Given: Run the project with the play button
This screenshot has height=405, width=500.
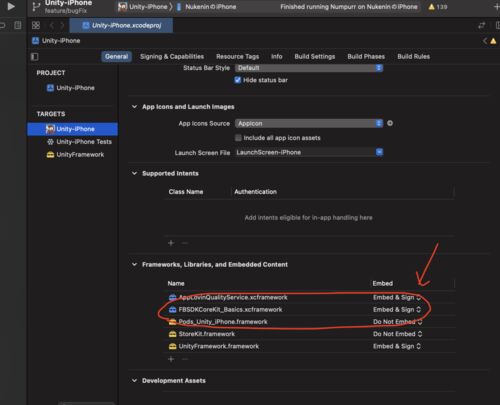Looking at the screenshot, I should click(x=11, y=6).
